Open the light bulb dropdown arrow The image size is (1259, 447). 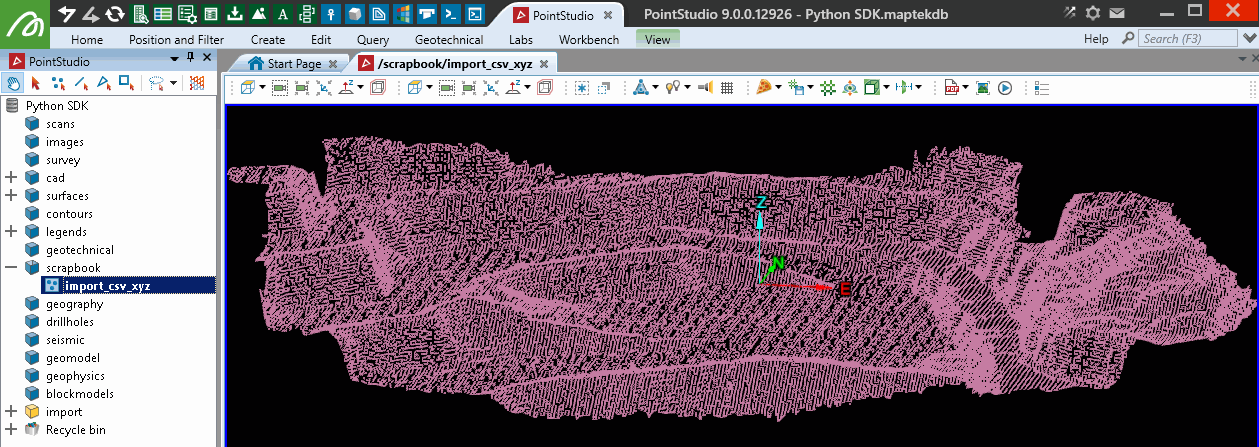687,88
